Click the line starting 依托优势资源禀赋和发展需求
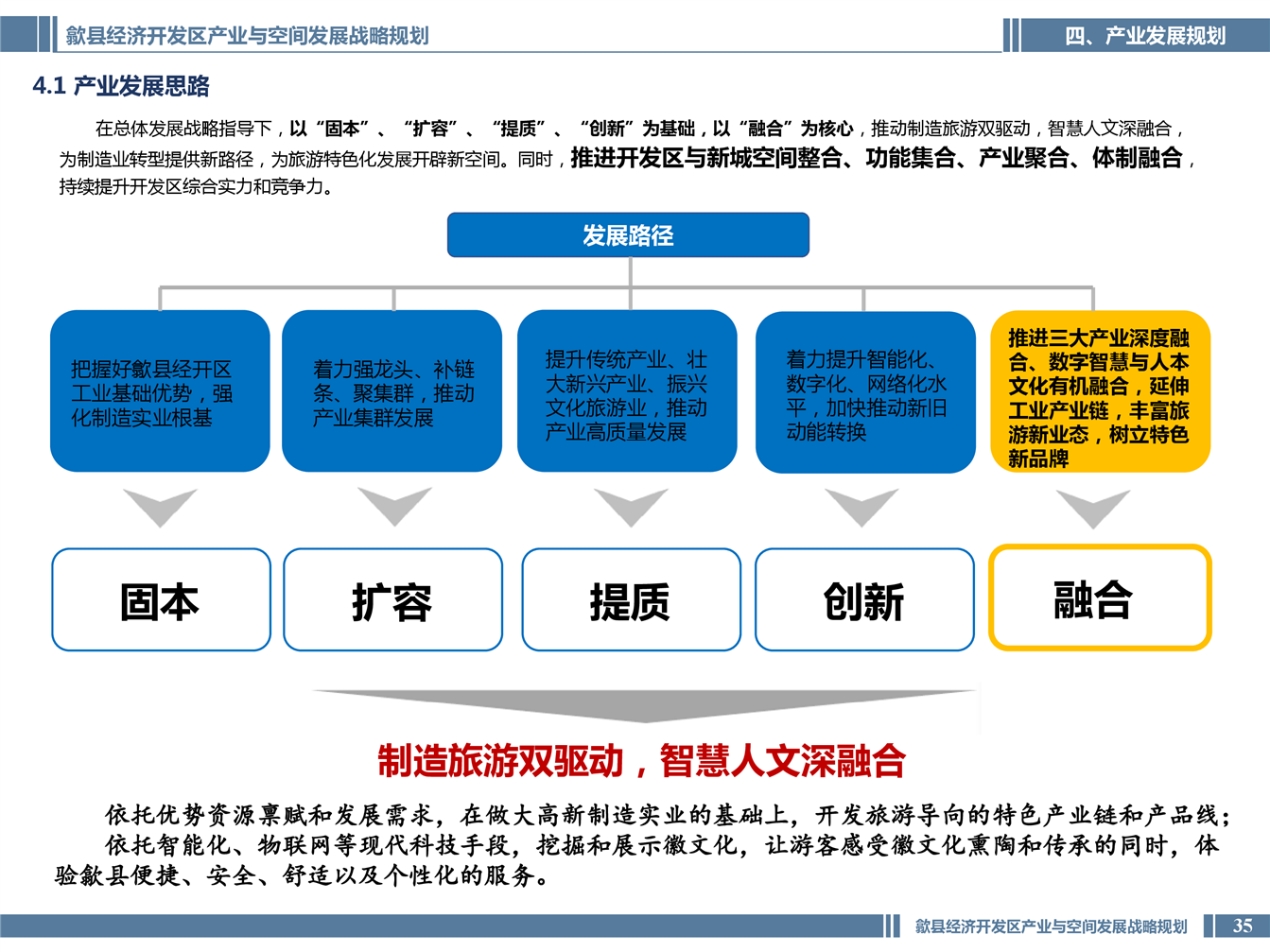 668,815
